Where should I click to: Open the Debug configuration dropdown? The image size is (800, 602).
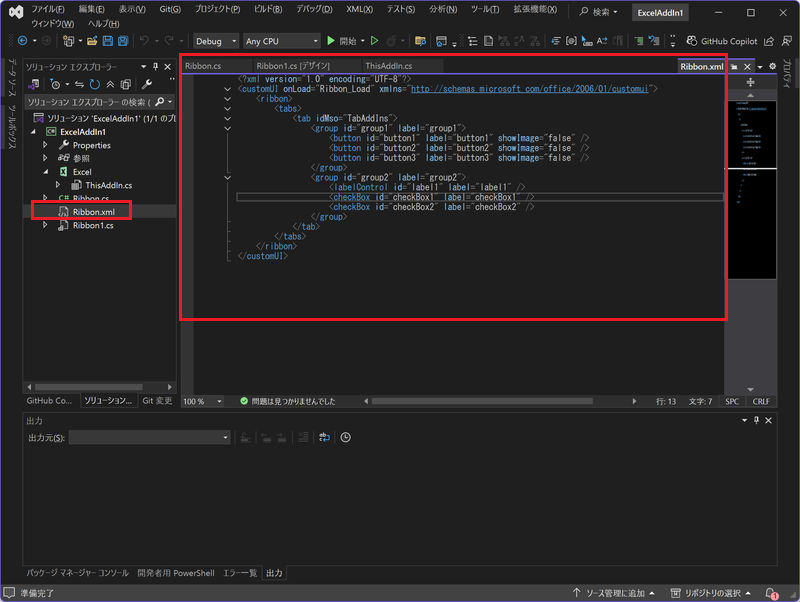coord(215,41)
